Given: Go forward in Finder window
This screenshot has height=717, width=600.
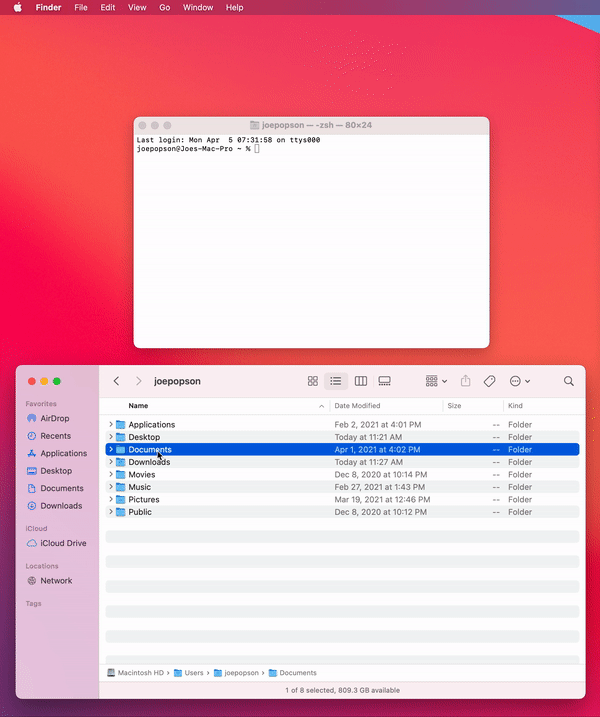Looking at the screenshot, I should coord(139,381).
